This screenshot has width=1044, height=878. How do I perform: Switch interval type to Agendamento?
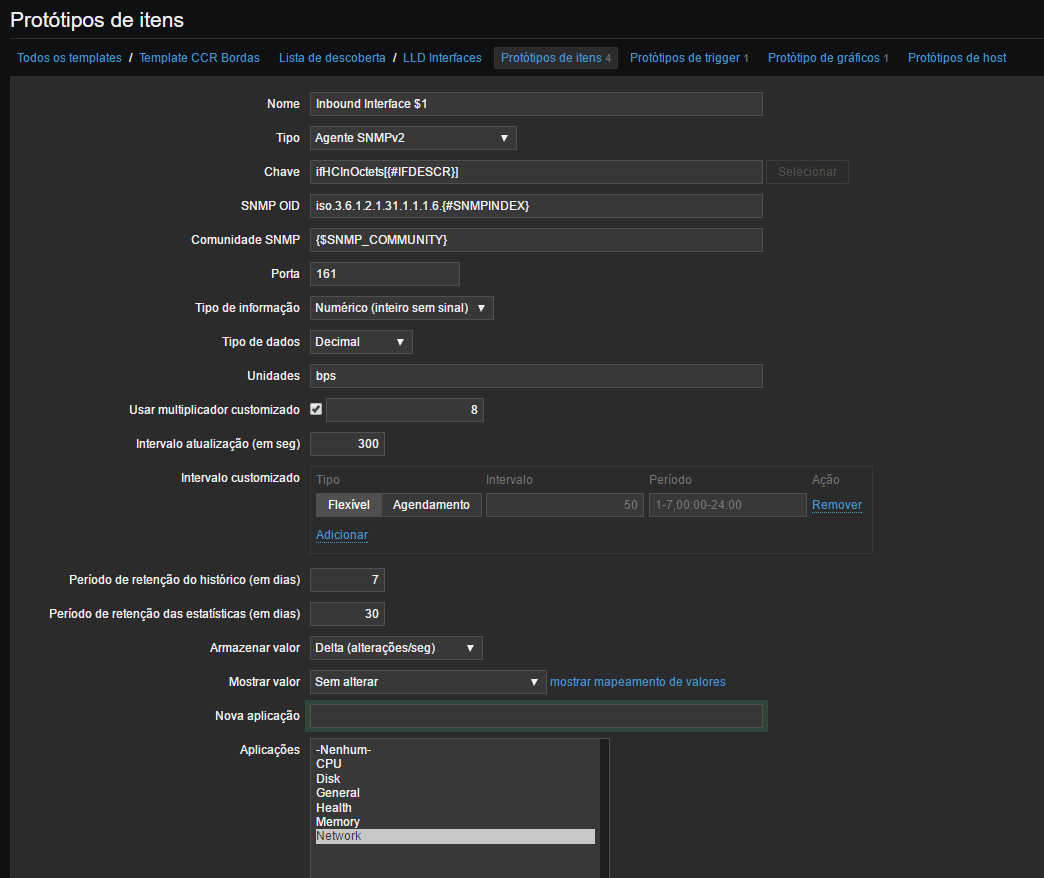coord(431,505)
